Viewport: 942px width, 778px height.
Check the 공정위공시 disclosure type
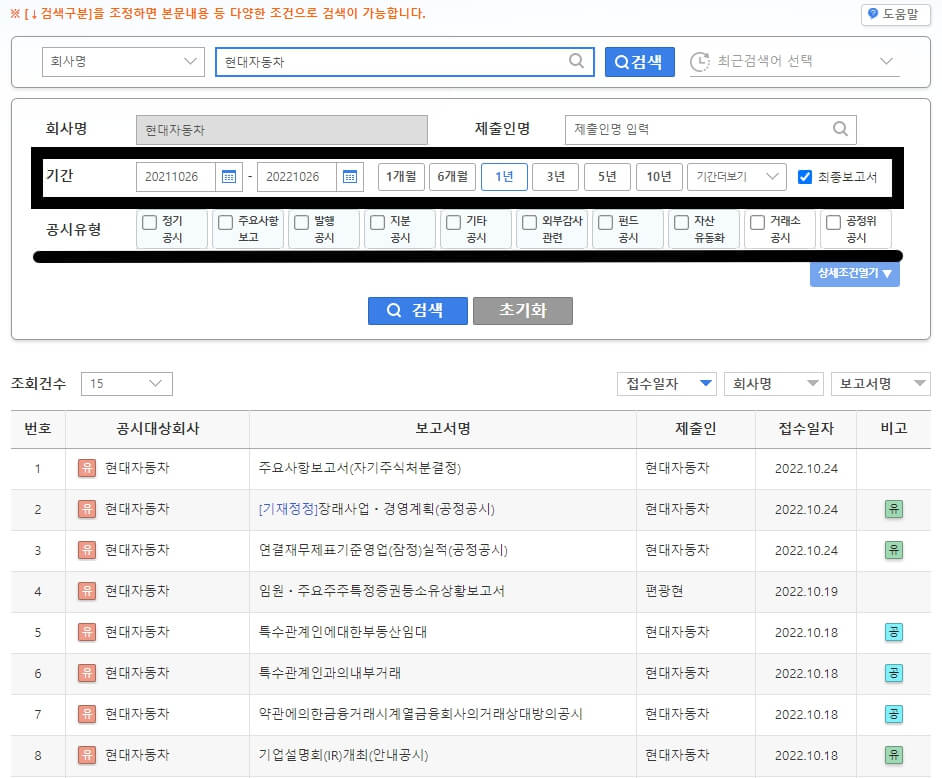(x=833, y=222)
